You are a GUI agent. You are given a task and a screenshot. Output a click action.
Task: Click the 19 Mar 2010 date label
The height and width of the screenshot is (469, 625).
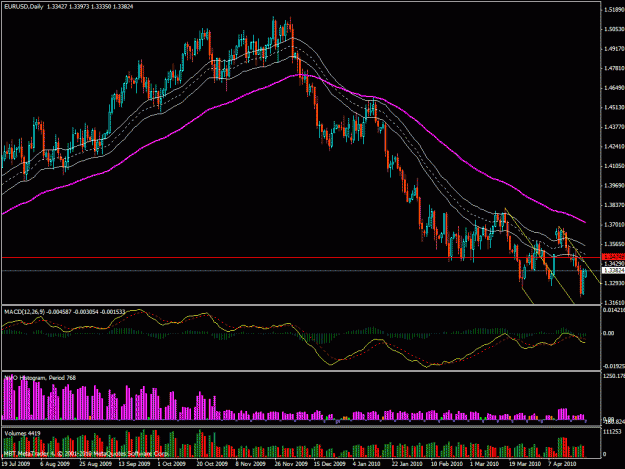point(525,464)
